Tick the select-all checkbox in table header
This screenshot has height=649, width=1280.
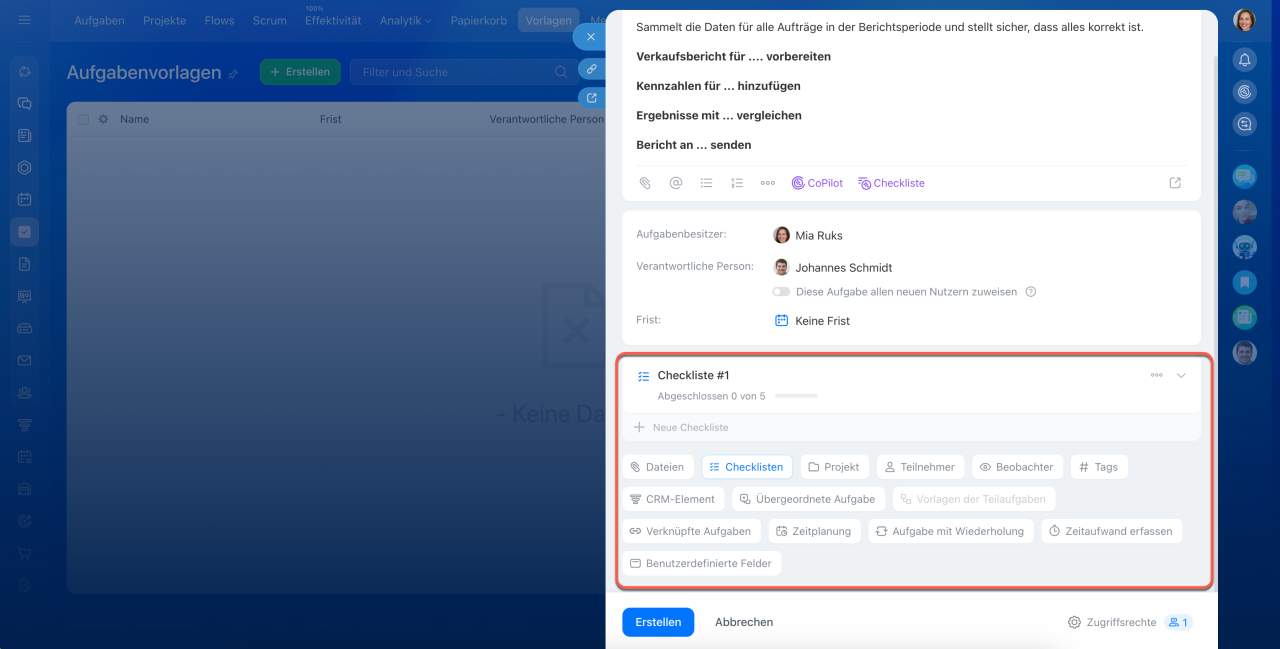(84, 119)
